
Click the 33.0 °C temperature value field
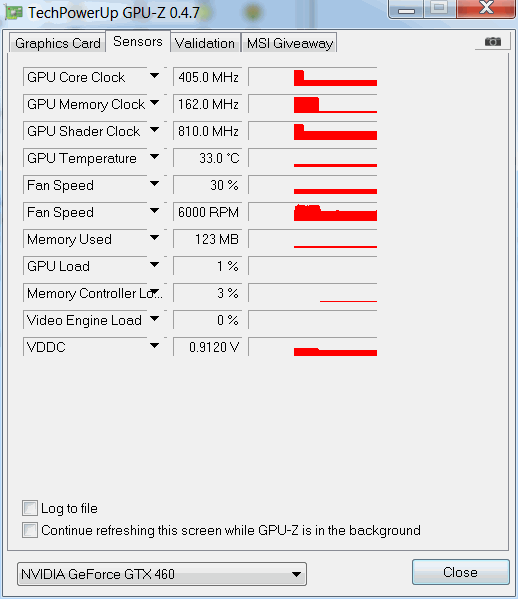coord(207,158)
